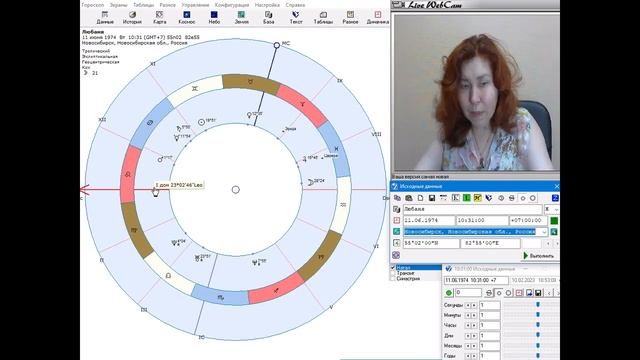This screenshot has height=360, width=640.
Task: Click the green square icon in Исходные данные toolbar
Action: 467,198
